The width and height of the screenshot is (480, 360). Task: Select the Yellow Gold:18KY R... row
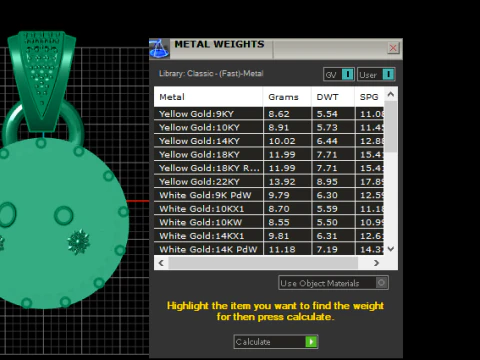pos(269,168)
